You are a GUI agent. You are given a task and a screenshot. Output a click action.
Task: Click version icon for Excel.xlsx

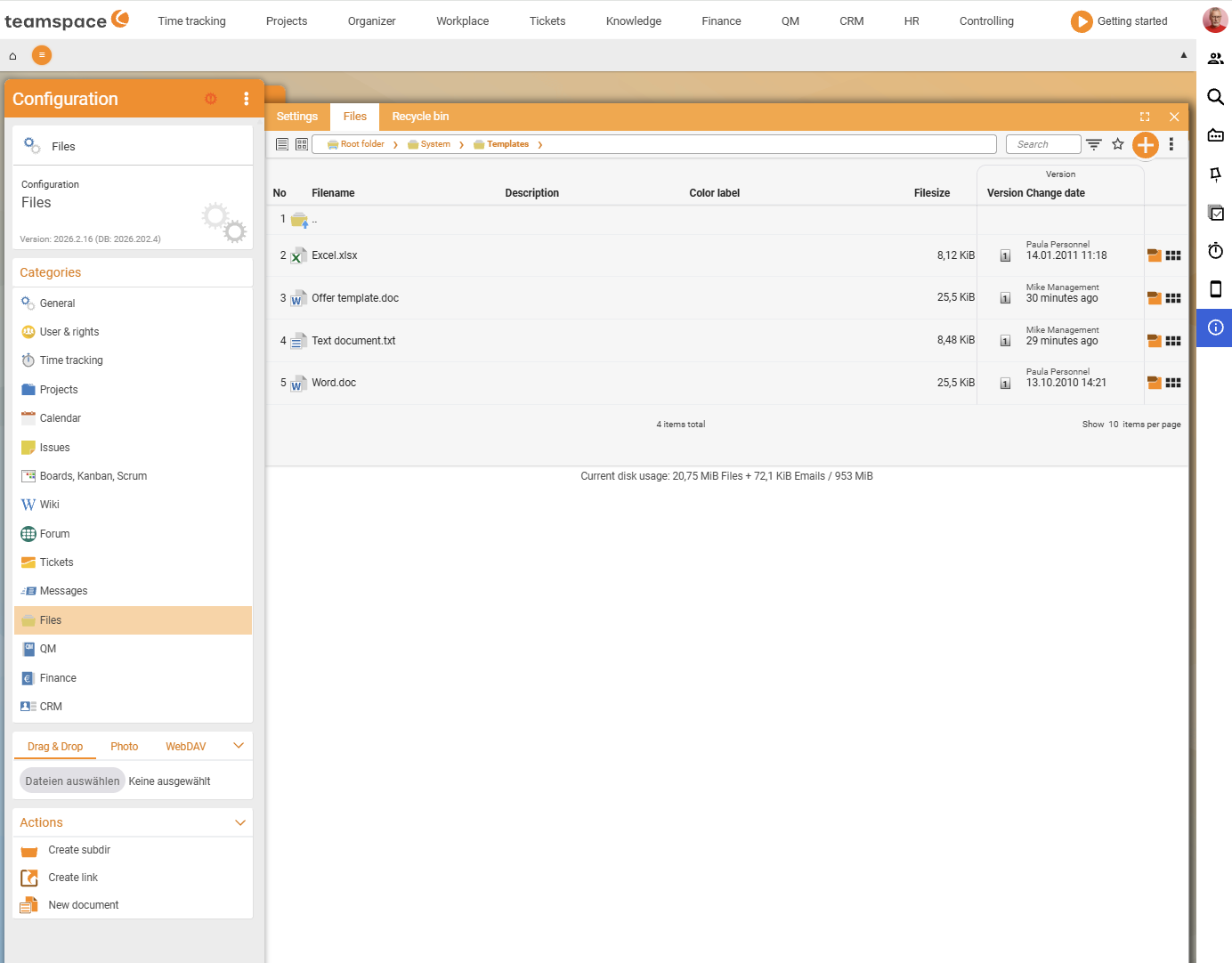1005,256
